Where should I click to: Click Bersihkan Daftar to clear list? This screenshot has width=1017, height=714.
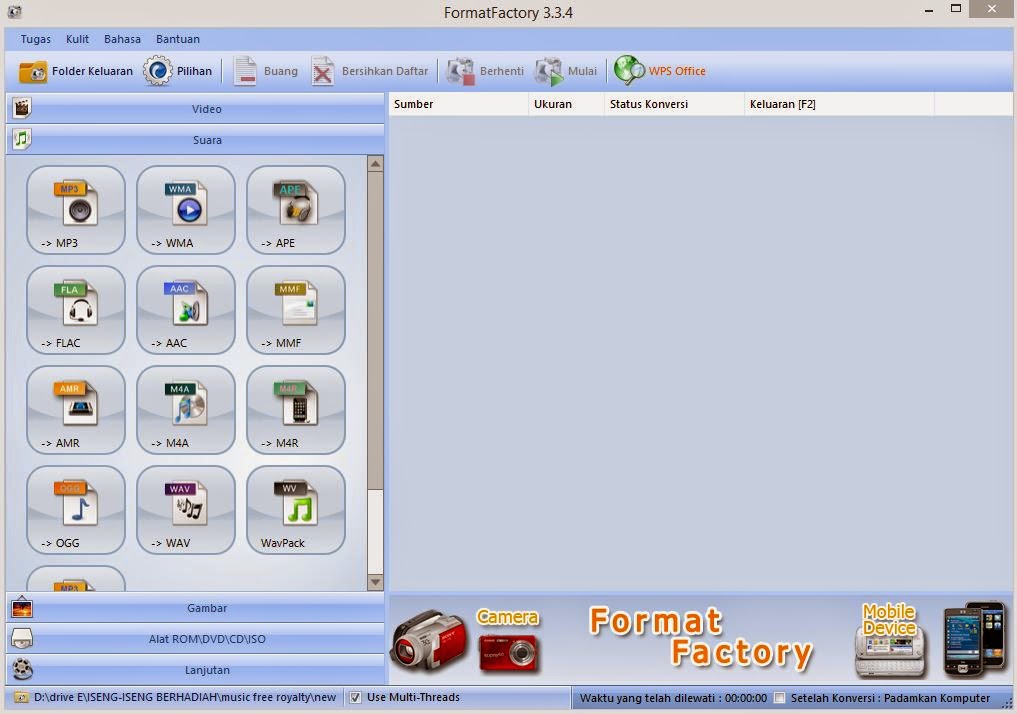tap(370, 71)
